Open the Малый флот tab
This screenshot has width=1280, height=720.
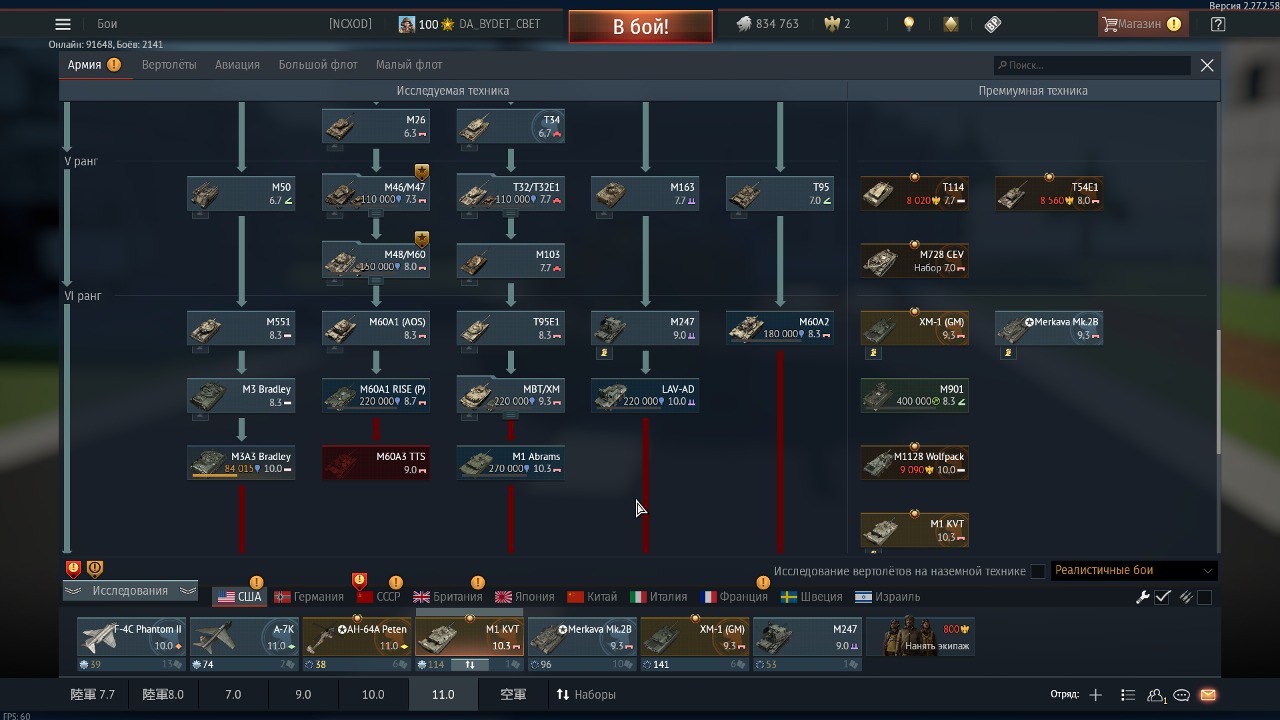(x=409, y=65)
